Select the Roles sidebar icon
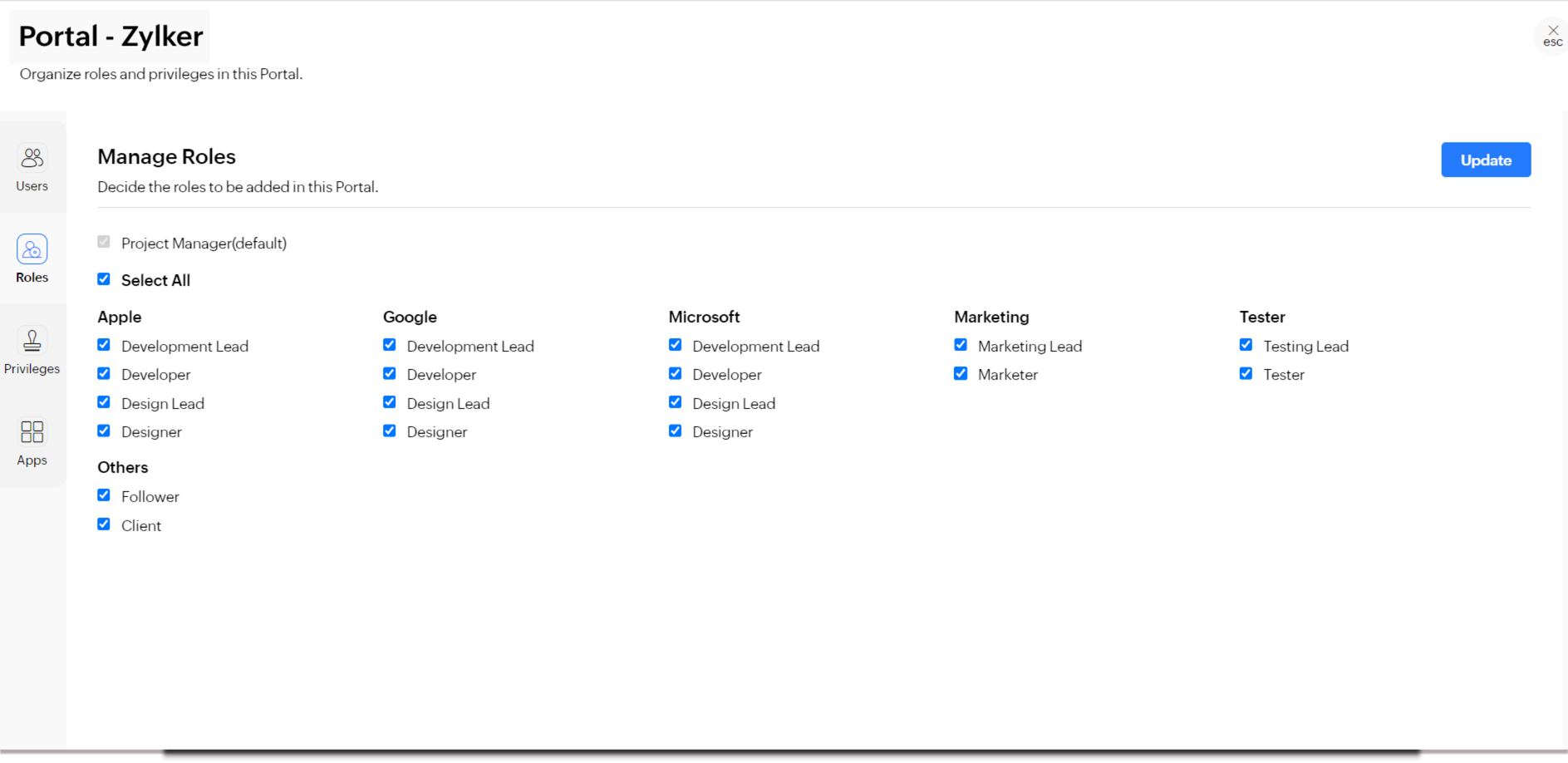 (x=32, y=249)
